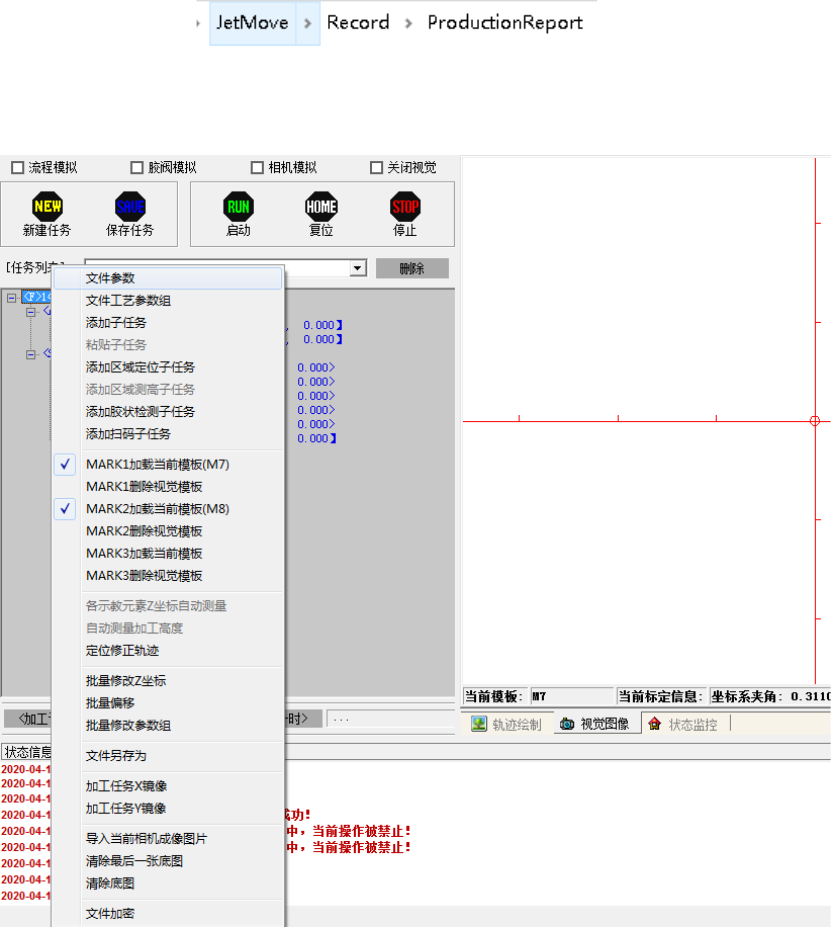Click the 删除 button
This screenshot has width=831, height=927.
click(412, 268)
